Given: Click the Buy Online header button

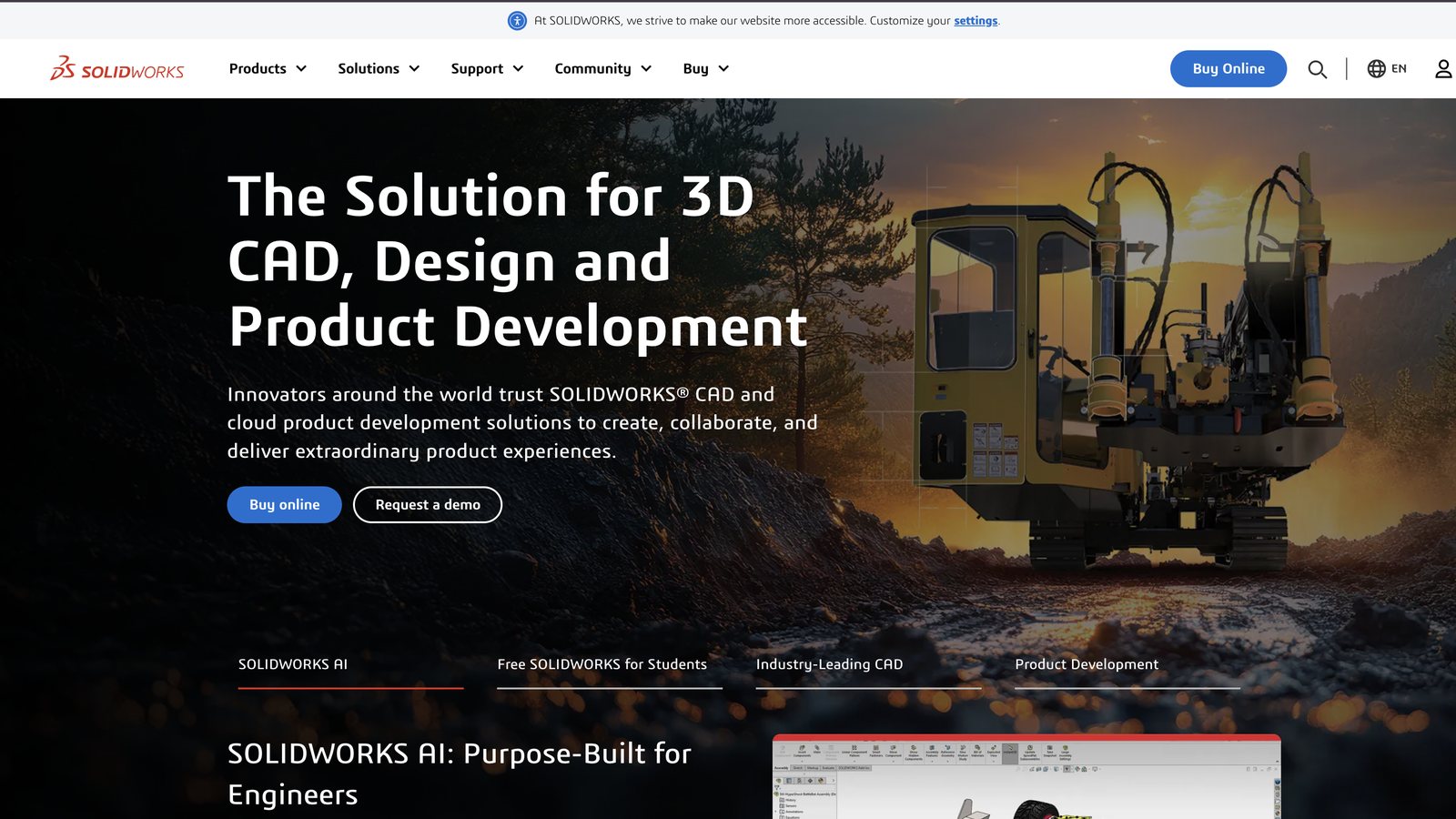Looking at the screenshot, I should click(x=1228, y=68).
